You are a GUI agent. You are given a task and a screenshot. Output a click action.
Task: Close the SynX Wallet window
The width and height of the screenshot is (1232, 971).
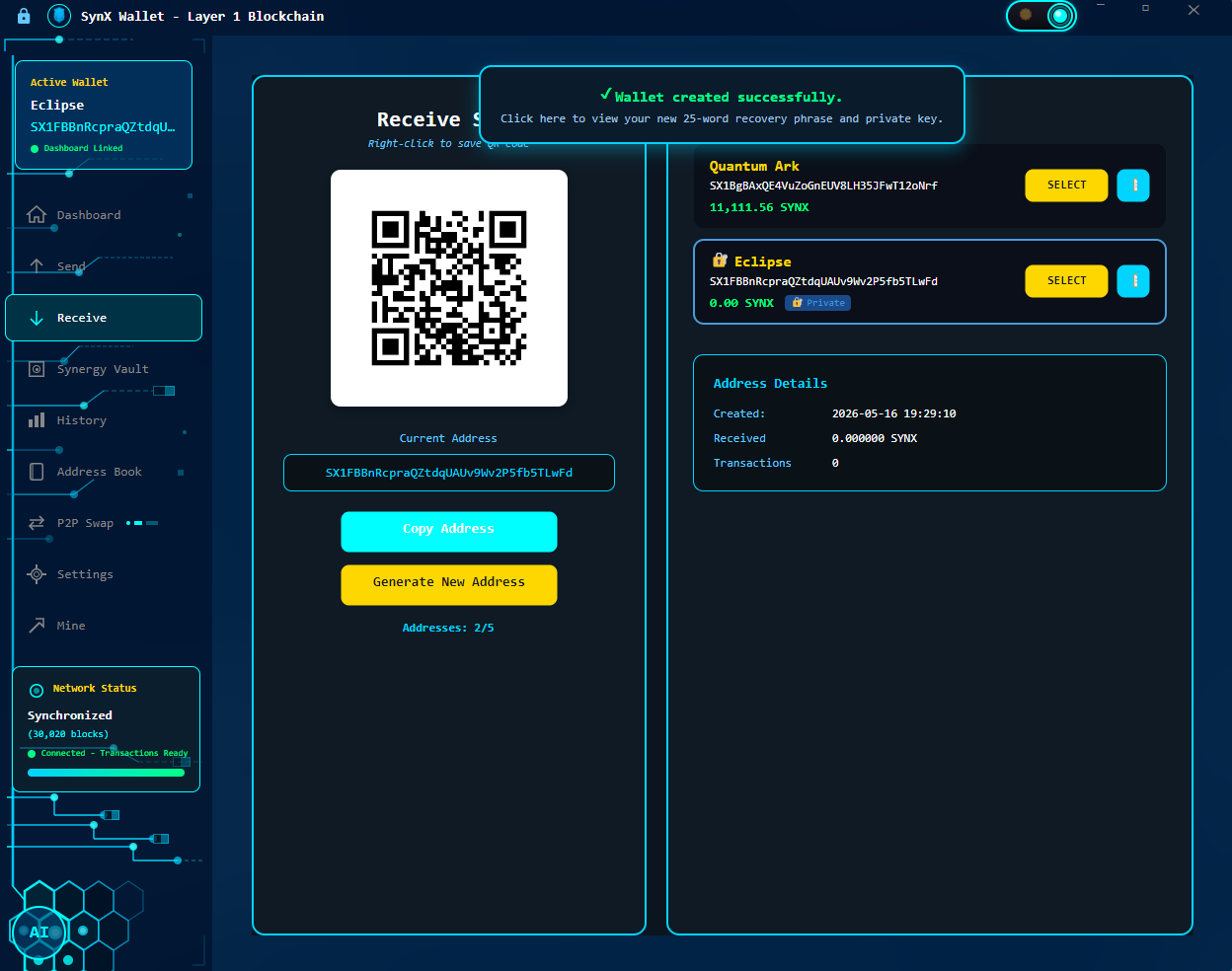coord(1193,10)
